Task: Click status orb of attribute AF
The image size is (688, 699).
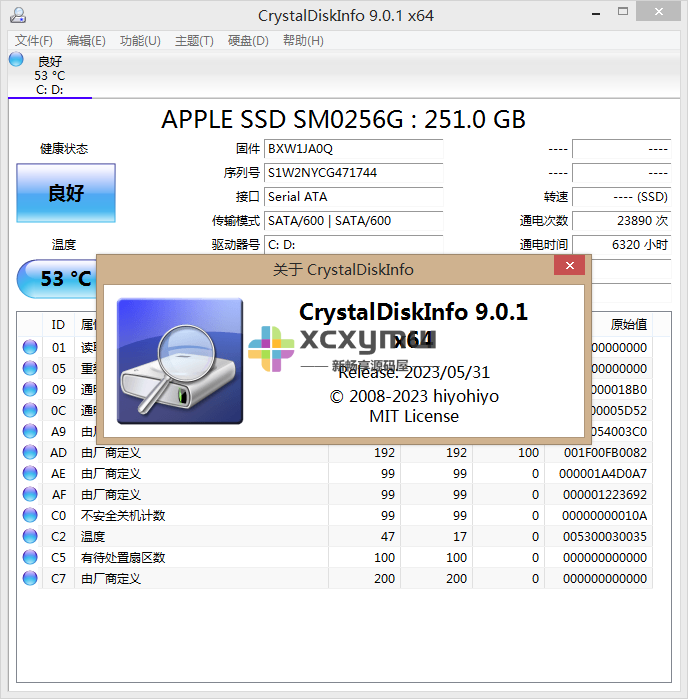Action: pyautogui.click(x=30, y=494)
